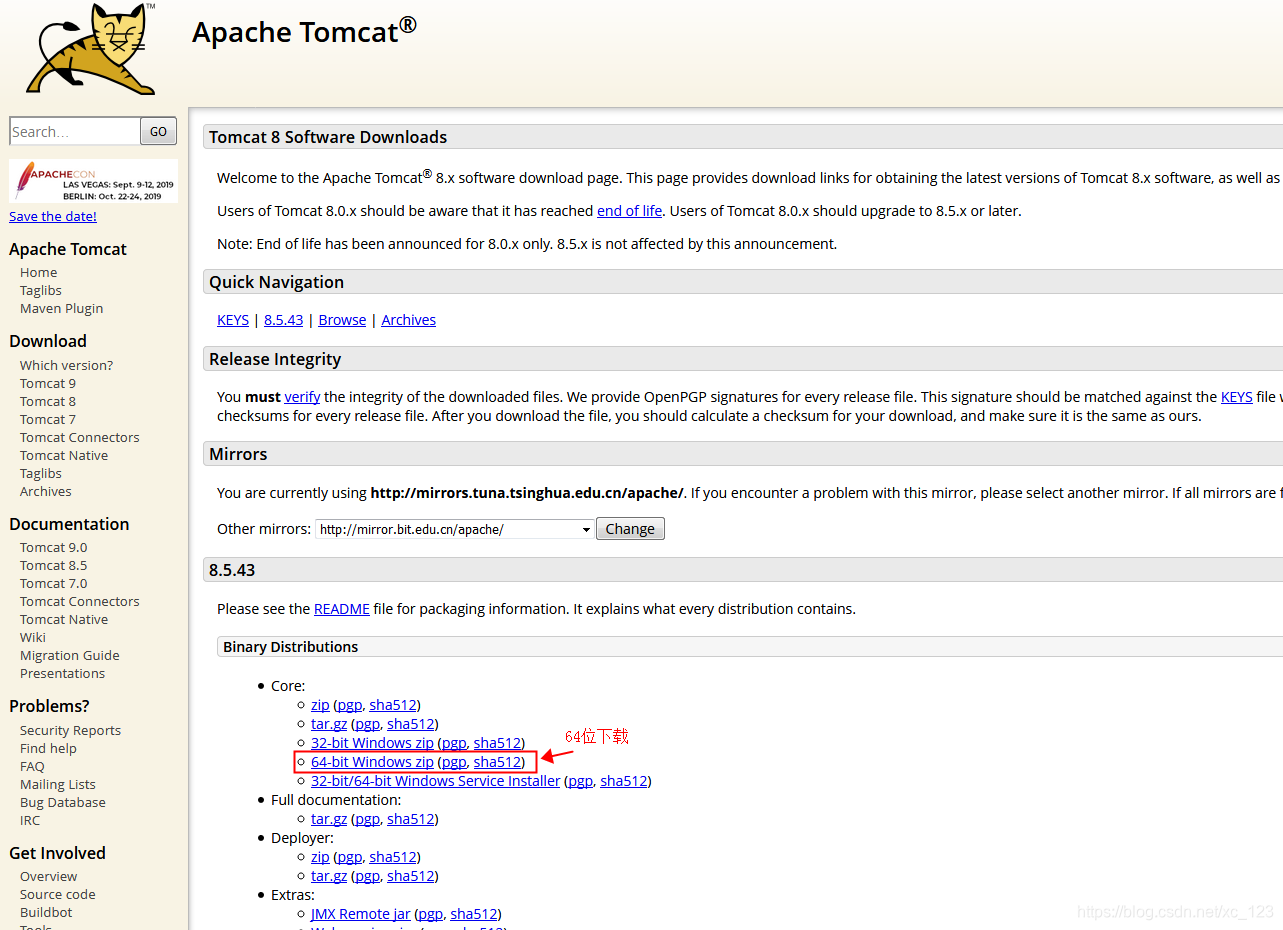Download Full documentation tar.gz

coord(329,819)
